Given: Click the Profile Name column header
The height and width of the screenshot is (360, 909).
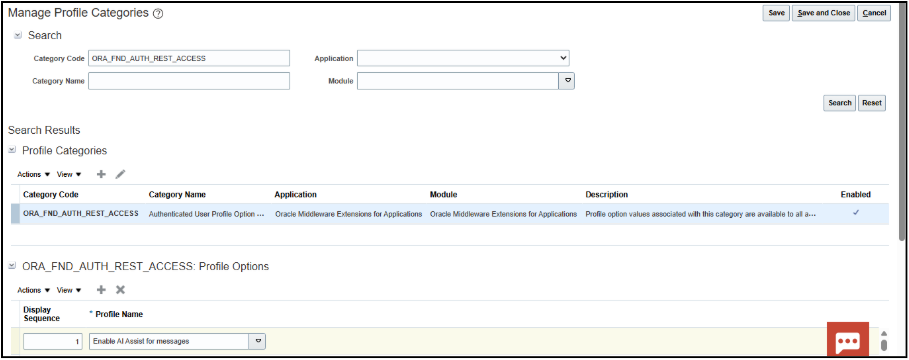Looking at the screenshot, I should (119, 314).
